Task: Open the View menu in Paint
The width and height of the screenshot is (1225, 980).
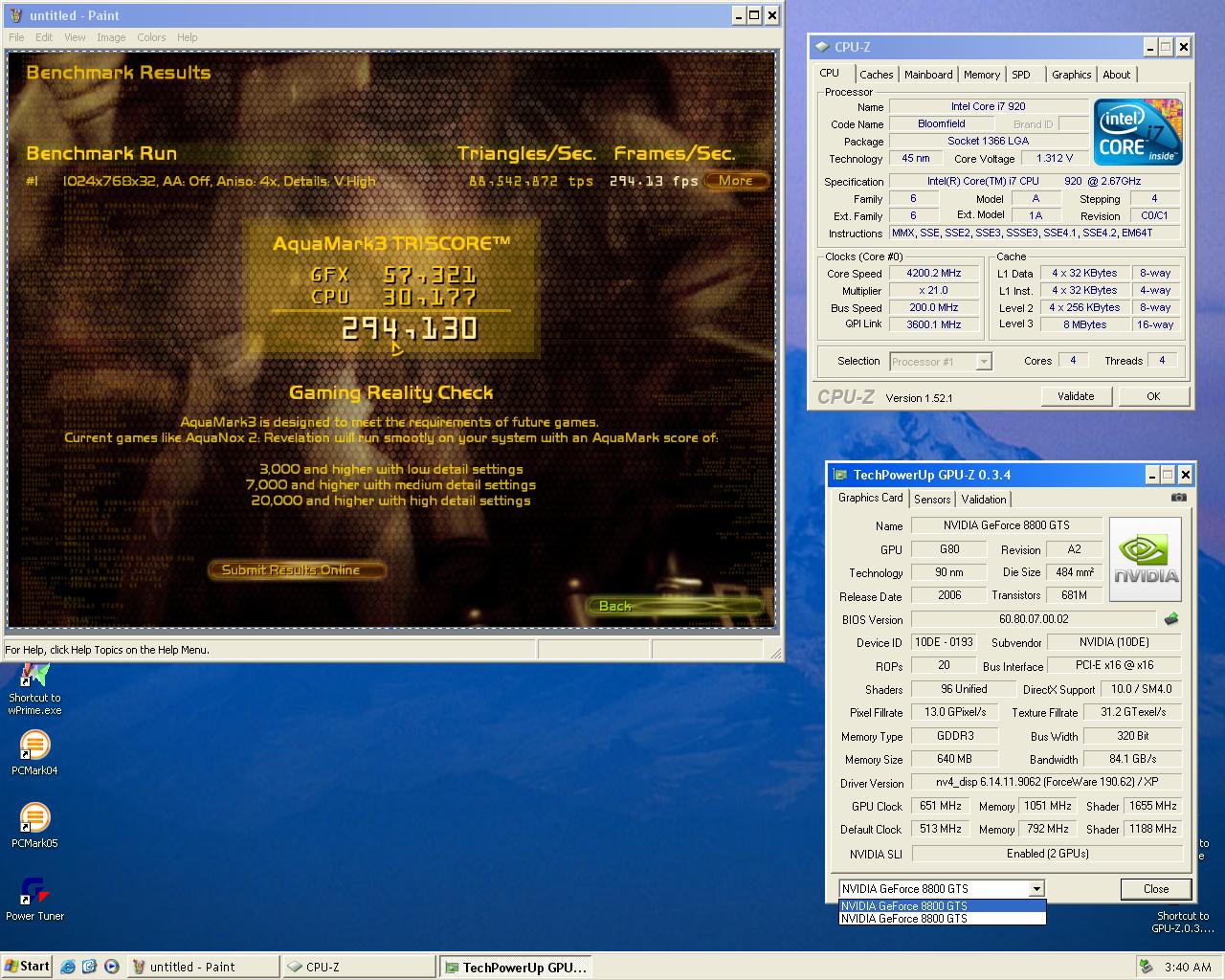Action: 75,37
